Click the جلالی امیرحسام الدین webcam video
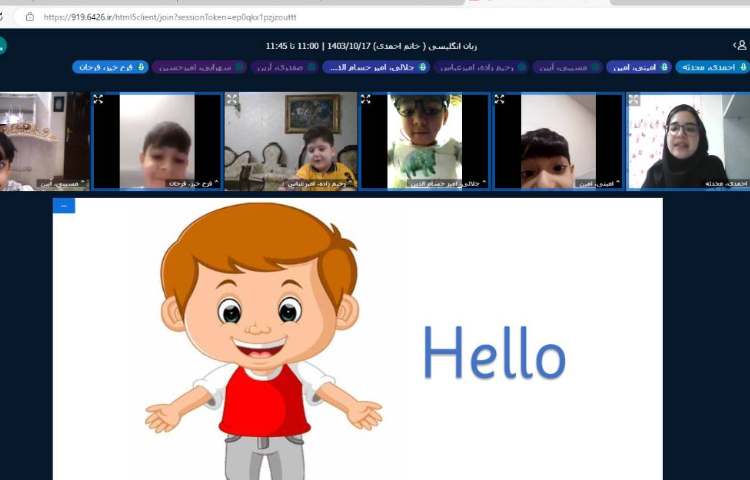This screenshot has height=480, width=750. [x=425, y=142]
